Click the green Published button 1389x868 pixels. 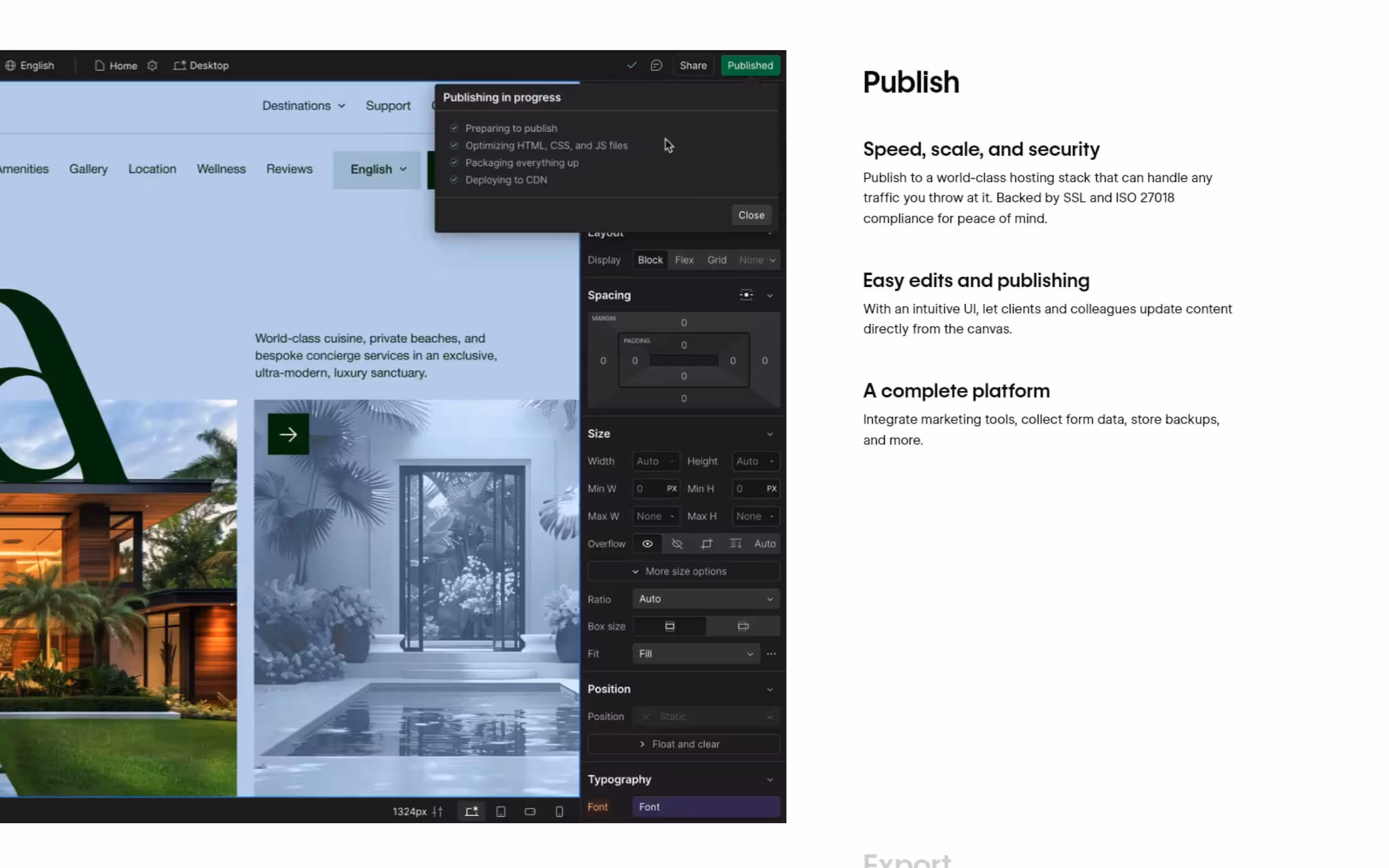750,66
